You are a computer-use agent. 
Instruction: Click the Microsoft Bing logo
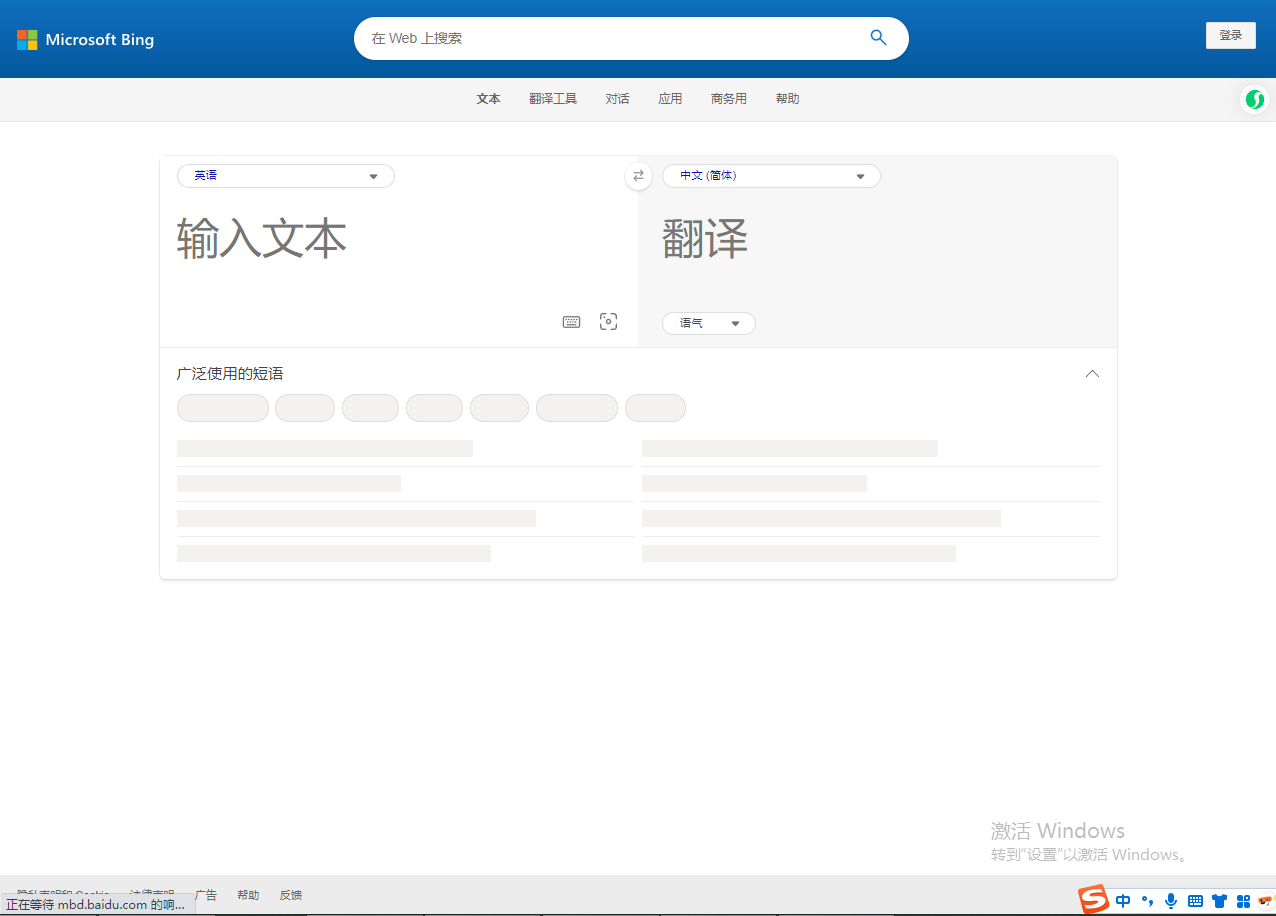(86, 40)
